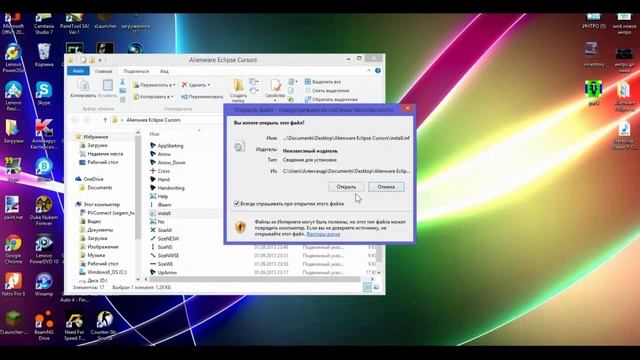Click Выделить все in ribbon

pos(323,82)
